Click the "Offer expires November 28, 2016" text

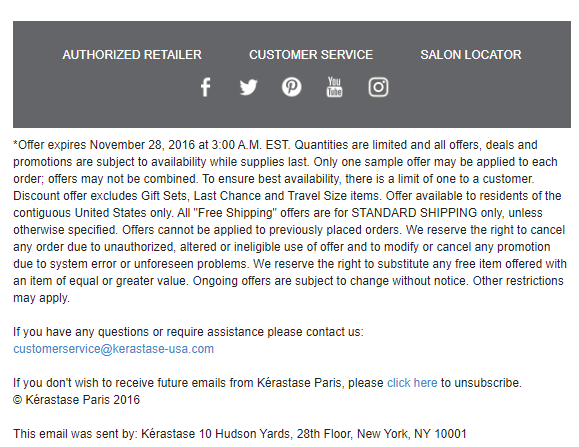(104, 145)
